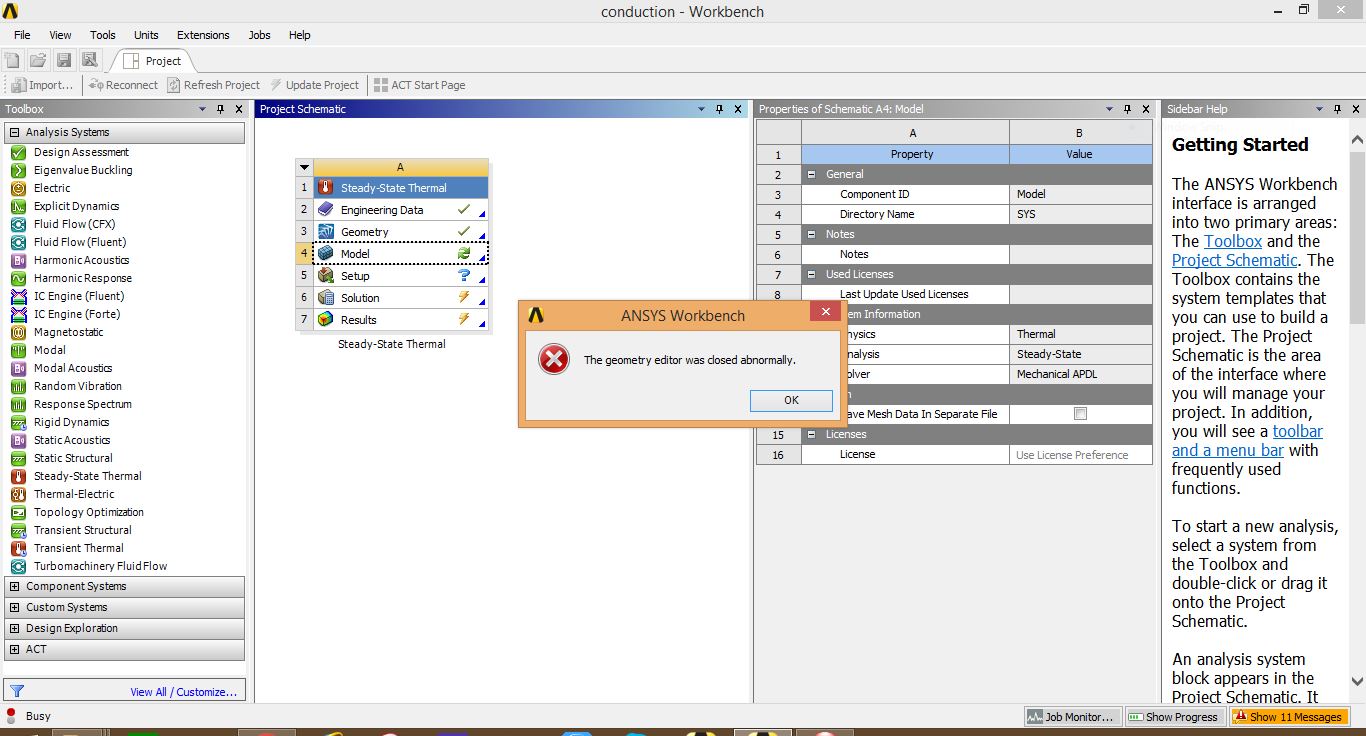The image size is (1366, 736).
Task: Expand the Design Exploration group
Action: pyautogui.click(x=14, y=628)
